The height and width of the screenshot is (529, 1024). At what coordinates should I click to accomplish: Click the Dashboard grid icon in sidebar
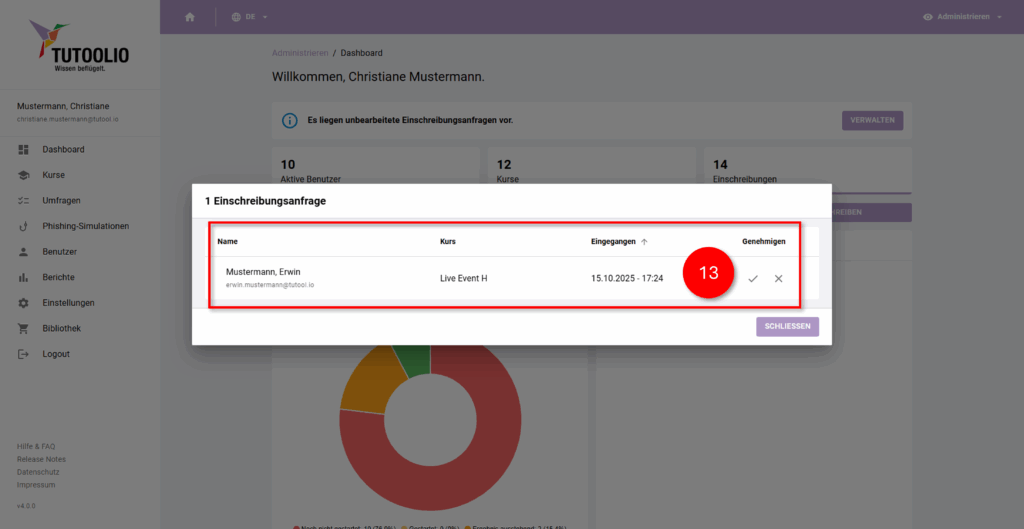(x=23, y=150)
